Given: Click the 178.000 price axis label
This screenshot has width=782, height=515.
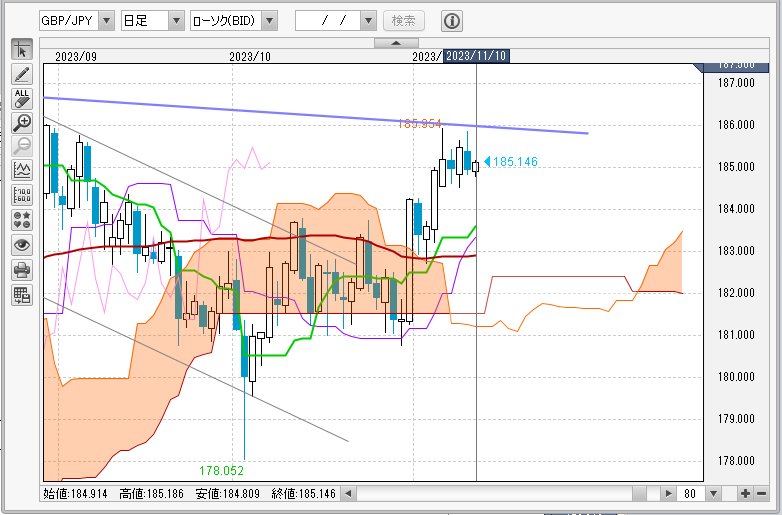Looking at the screenshot, I should [736, 461].
